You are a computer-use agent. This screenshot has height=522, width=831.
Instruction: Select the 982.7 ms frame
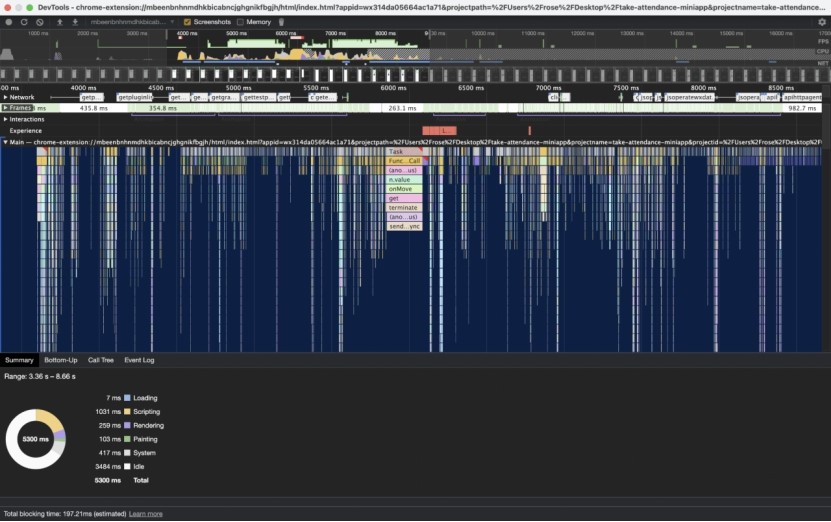(802, 108)
